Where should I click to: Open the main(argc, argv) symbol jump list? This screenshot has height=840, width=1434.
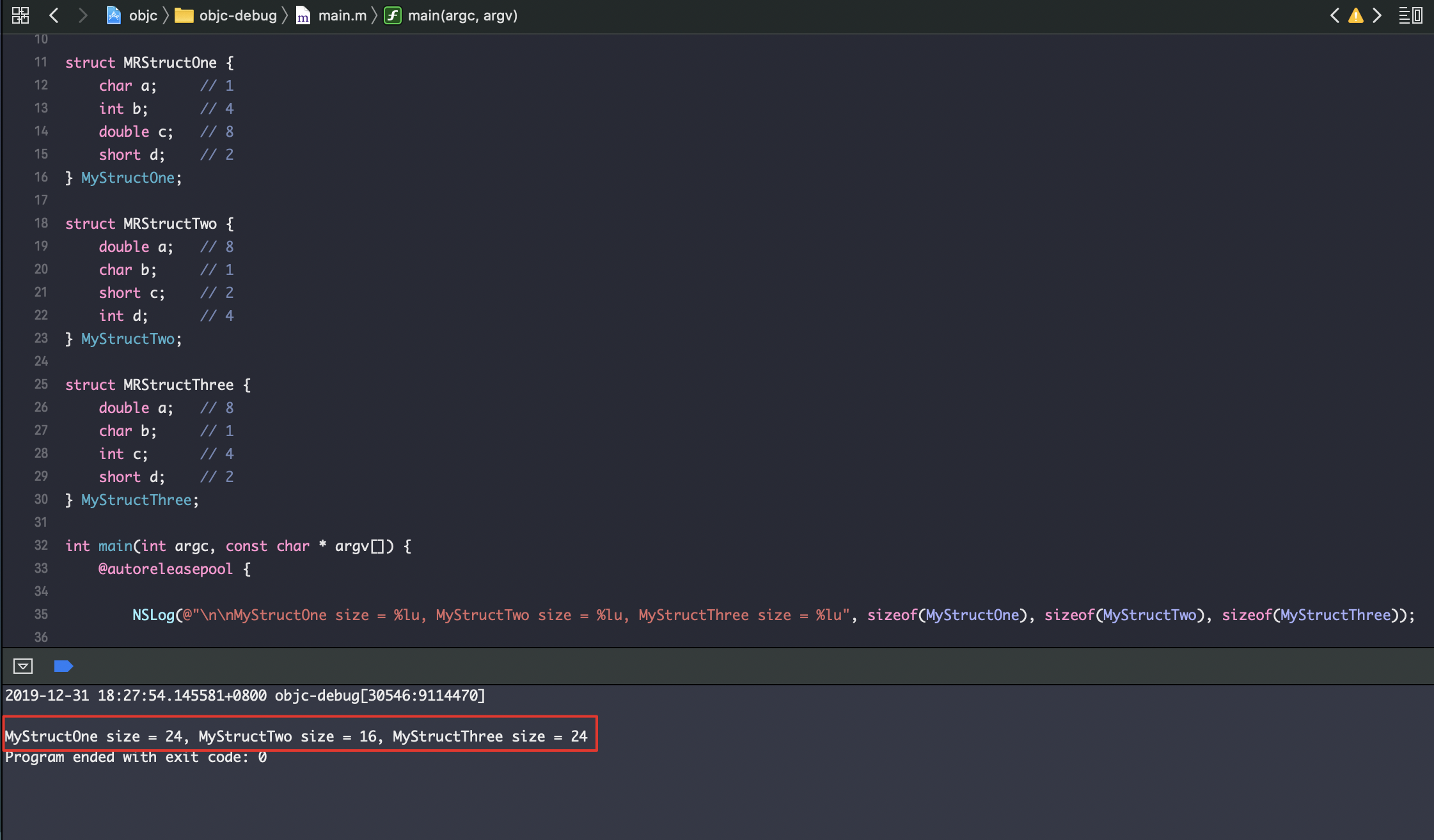pos(462,15)
